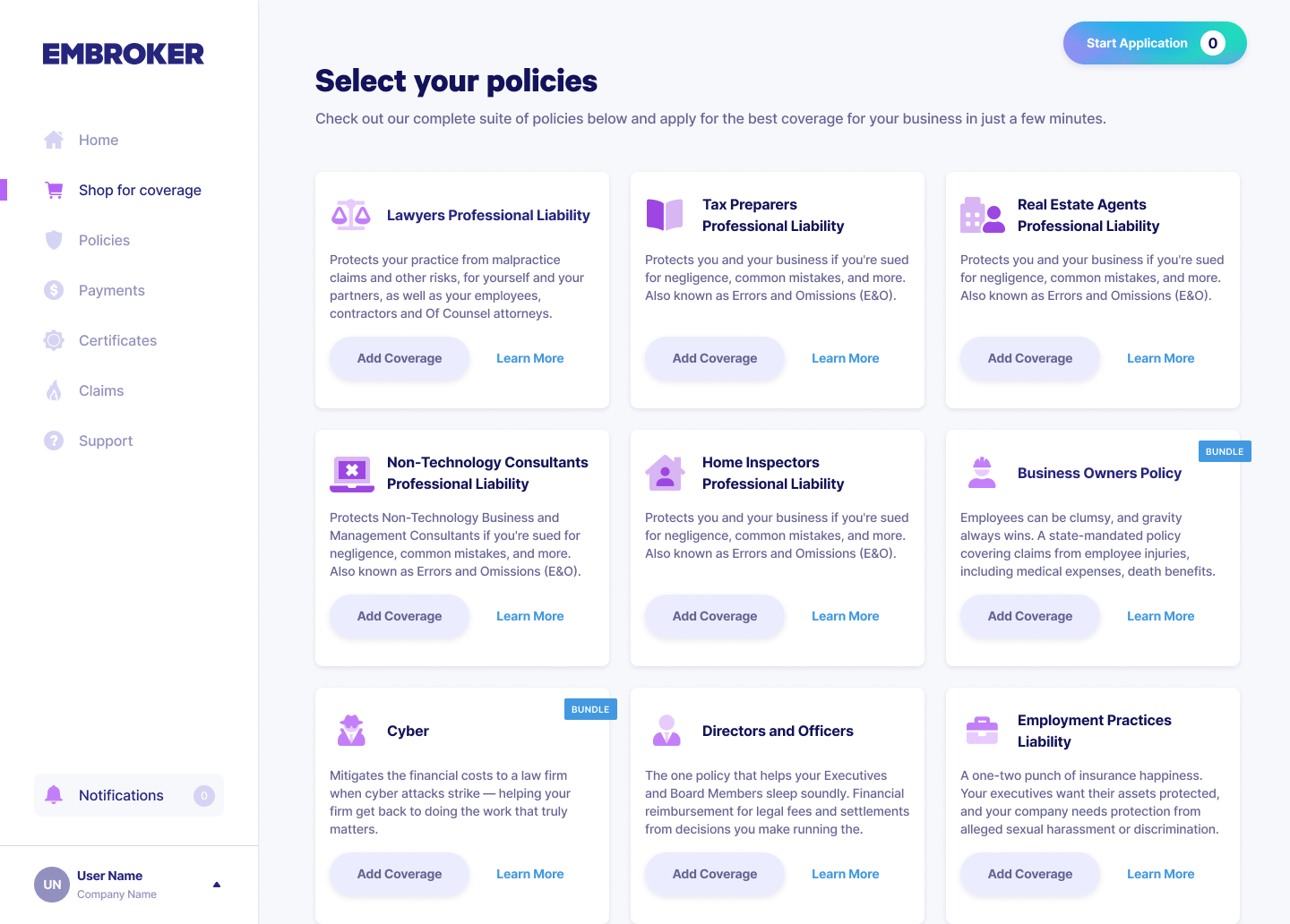
Task: Open the Certificates menu item
Action: point(117,340)
